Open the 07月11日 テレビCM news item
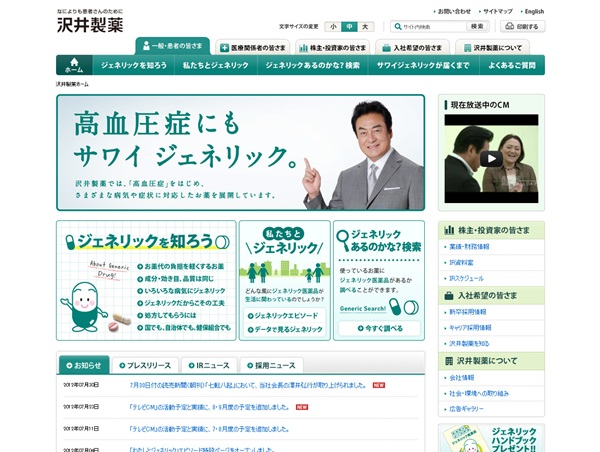 click(210, 429)
